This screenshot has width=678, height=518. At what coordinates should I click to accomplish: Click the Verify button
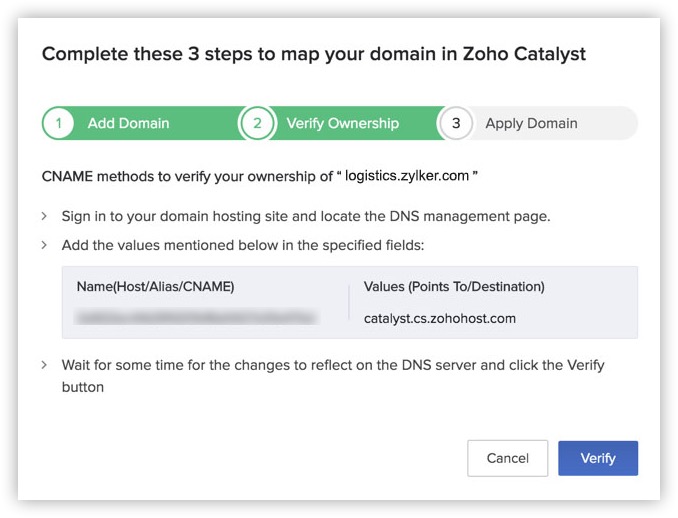pyautogui.click(x=598, y=458)
